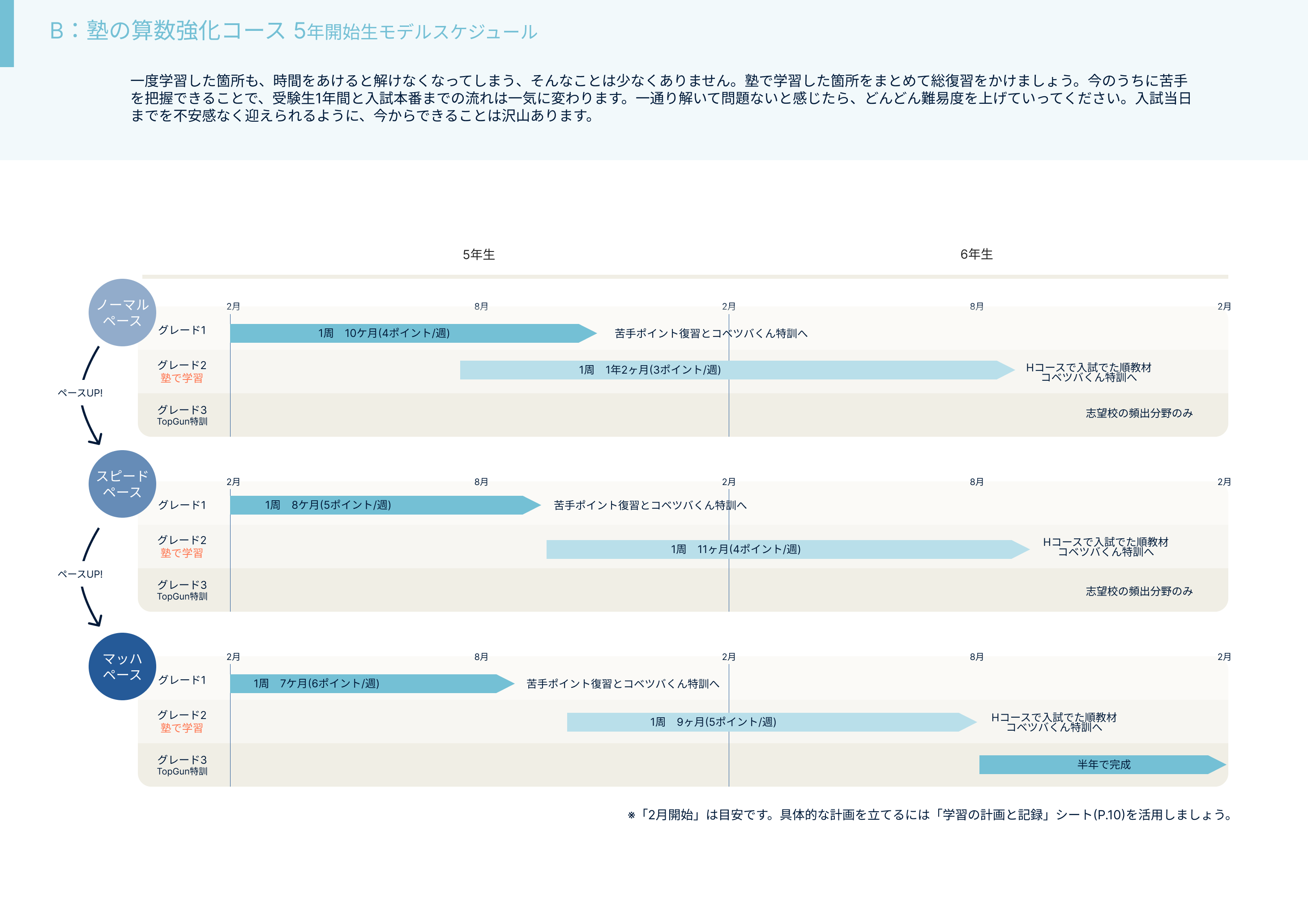
Task: Click the 5年生 column header
Action: [x=479, y=255]
